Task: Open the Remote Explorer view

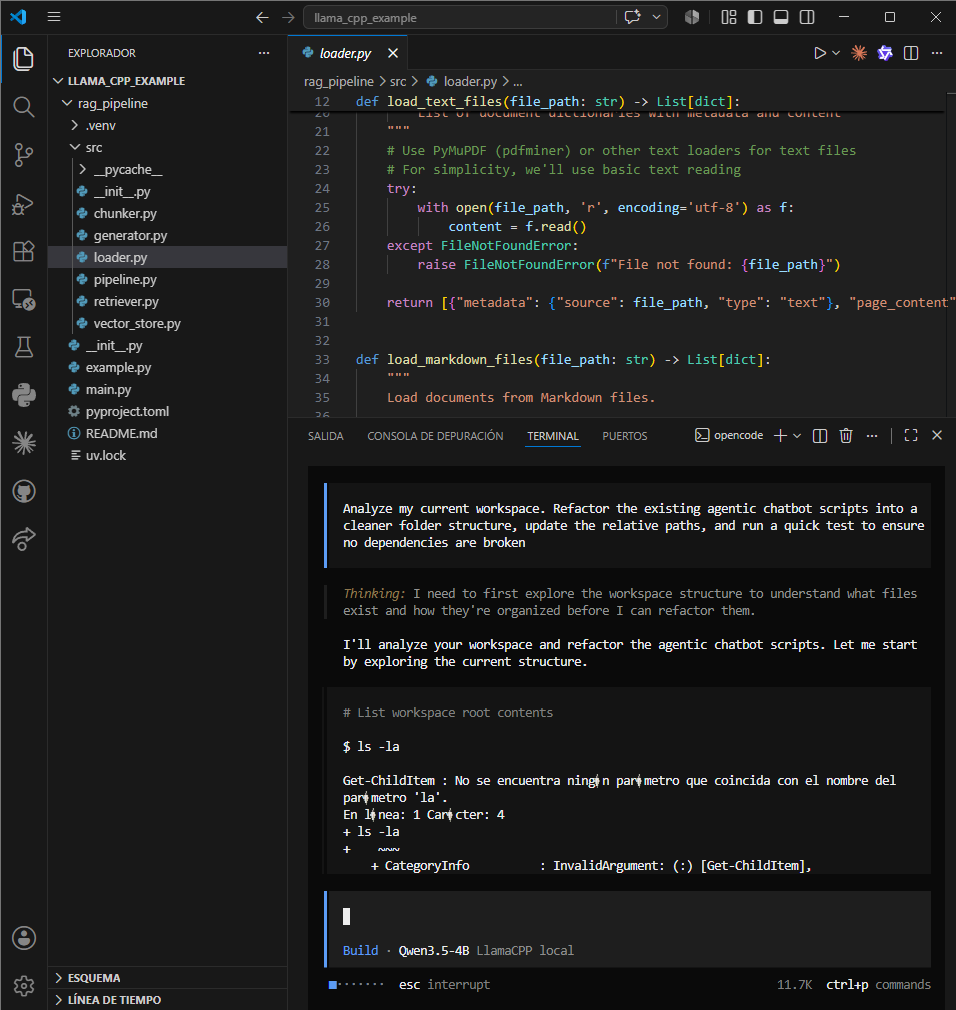Action: pyautogui.click(x=24, y=300)
